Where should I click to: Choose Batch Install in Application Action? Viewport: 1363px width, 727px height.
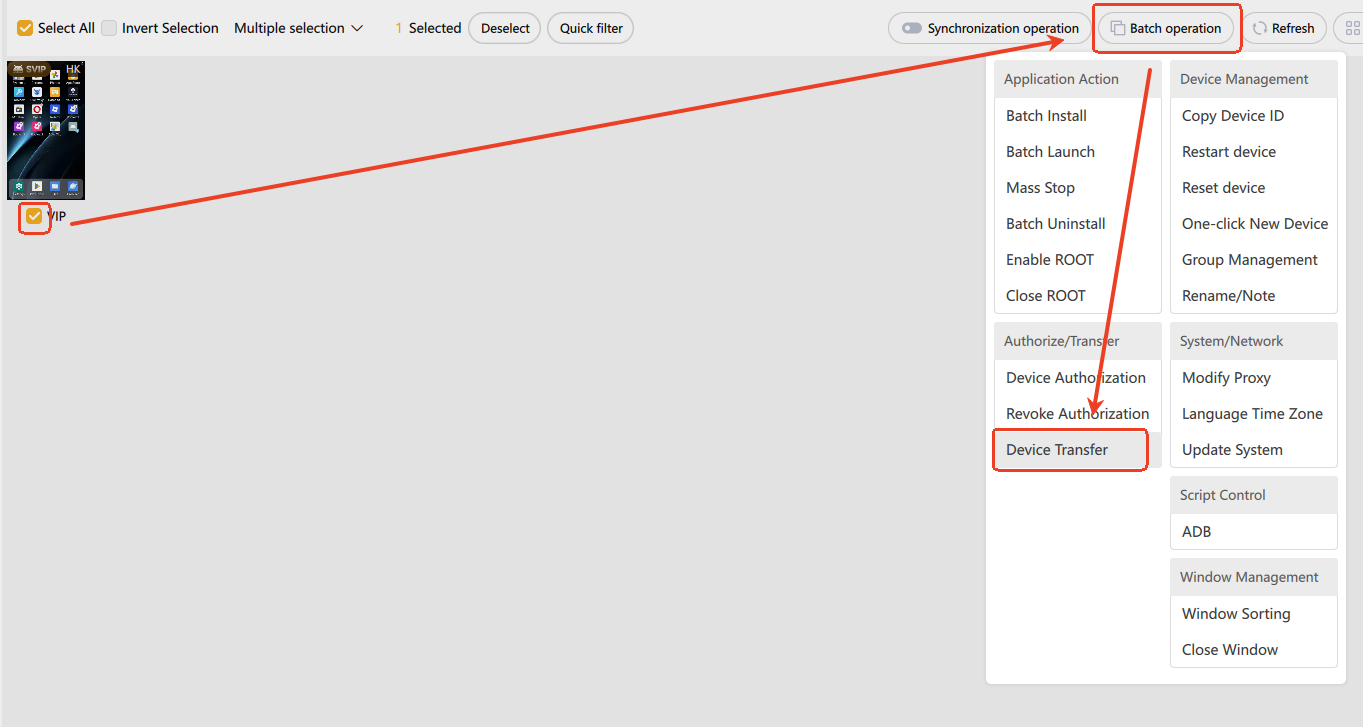(x=1046, y=116)
